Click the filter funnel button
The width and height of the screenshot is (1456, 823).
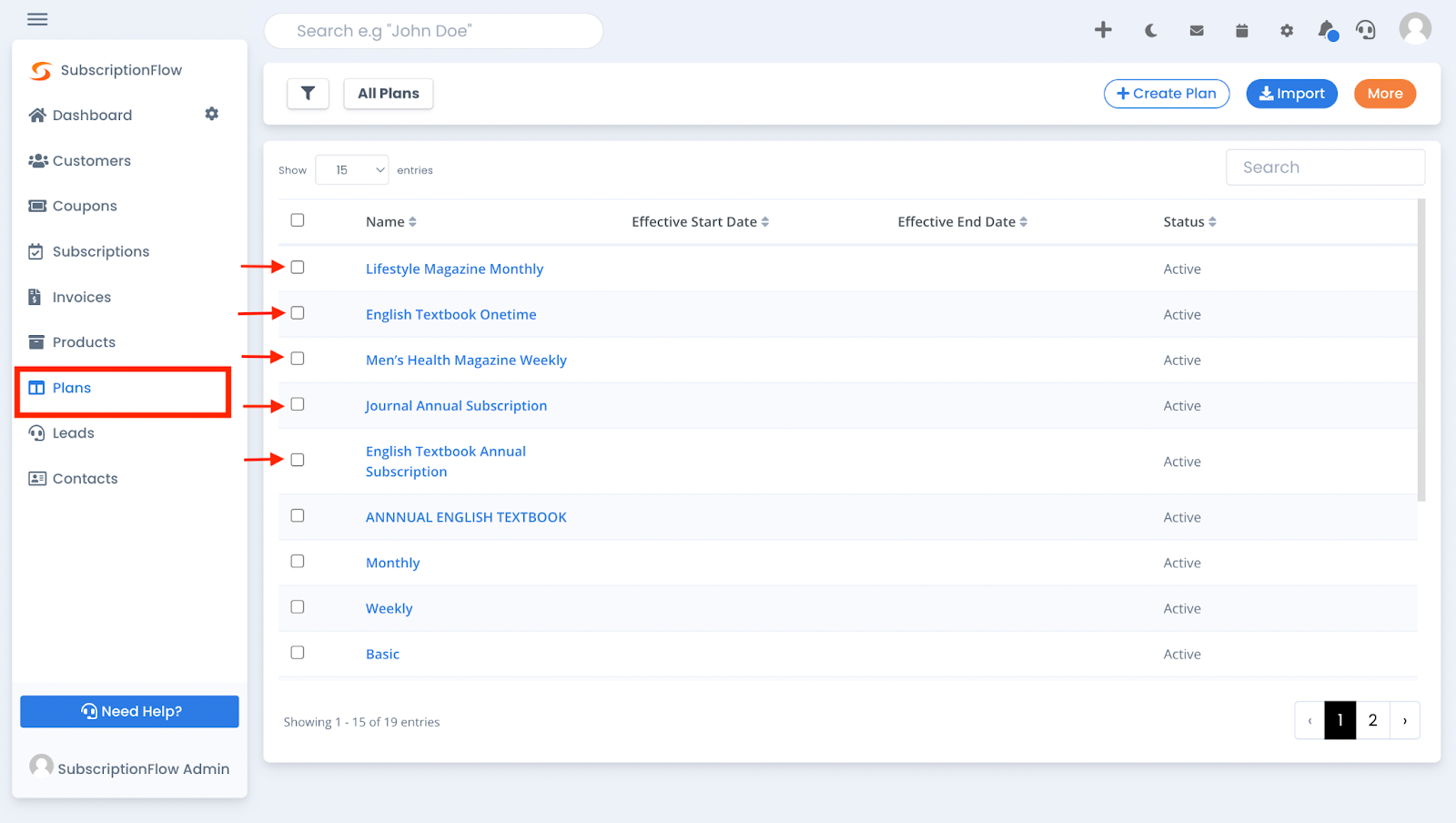pos(308,93)
